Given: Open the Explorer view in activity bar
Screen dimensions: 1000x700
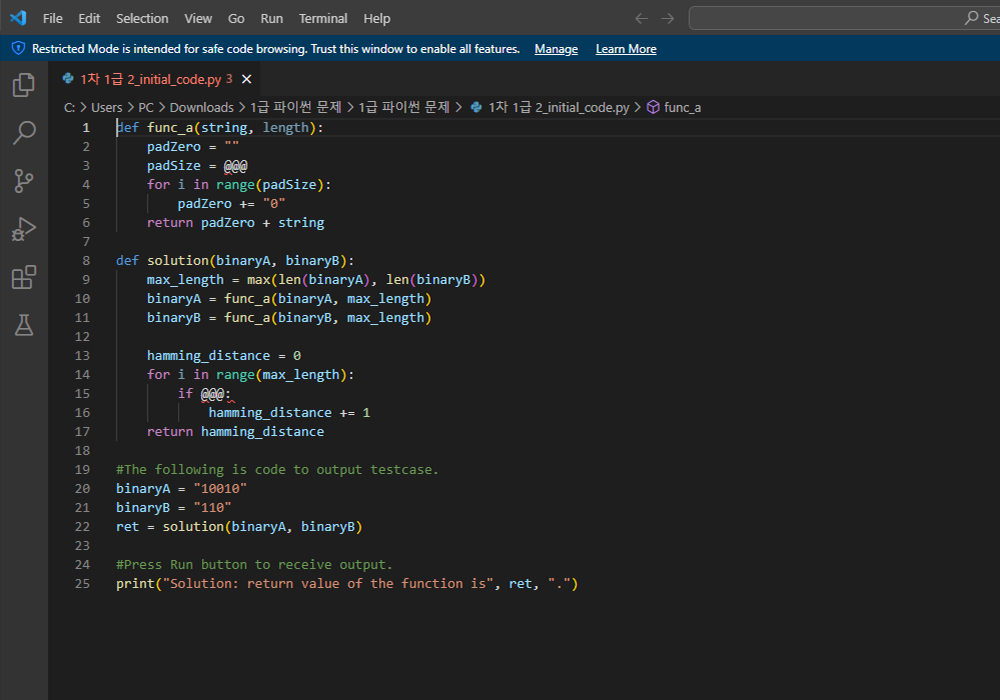Looking at the screenshot, I should coord(24,84).
